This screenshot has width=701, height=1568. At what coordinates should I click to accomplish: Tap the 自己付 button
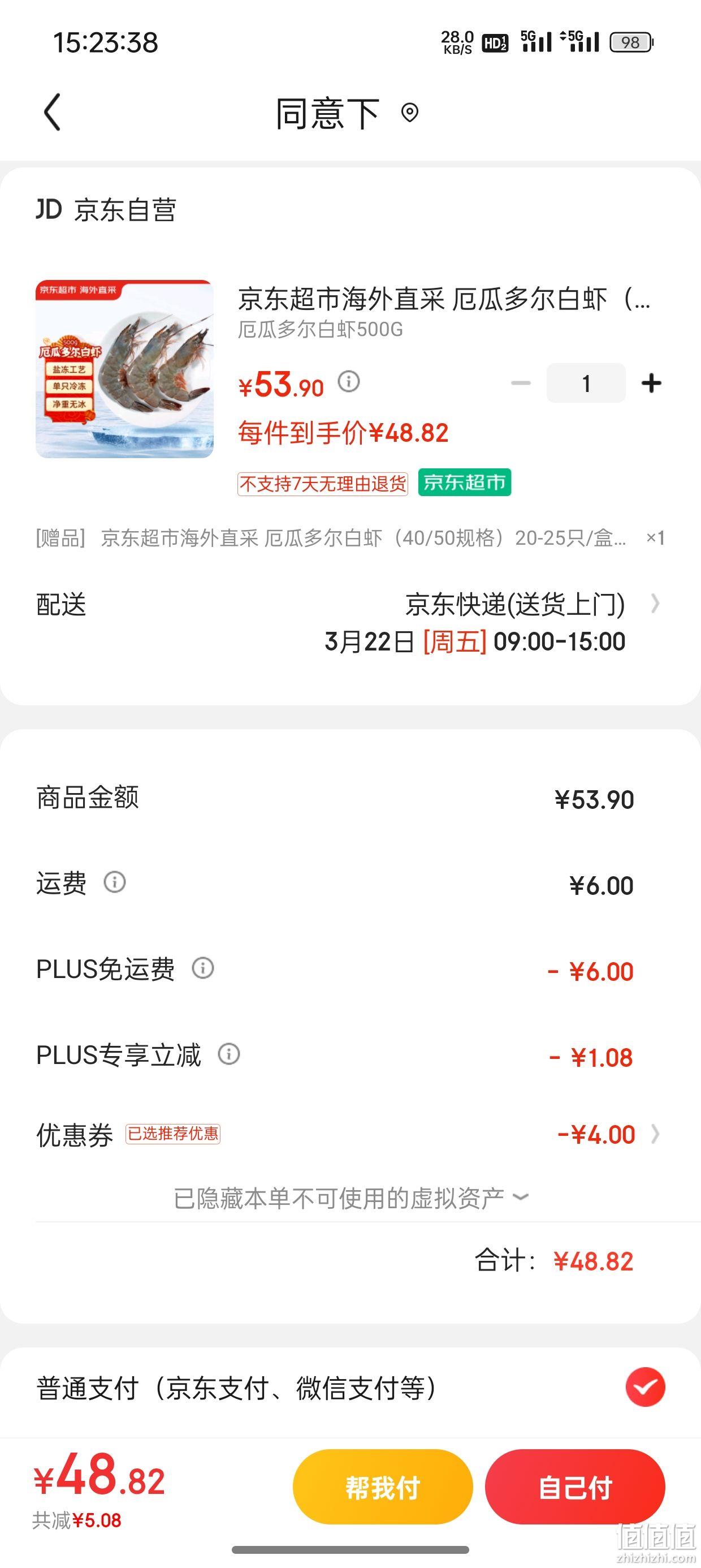[575, 1487]
